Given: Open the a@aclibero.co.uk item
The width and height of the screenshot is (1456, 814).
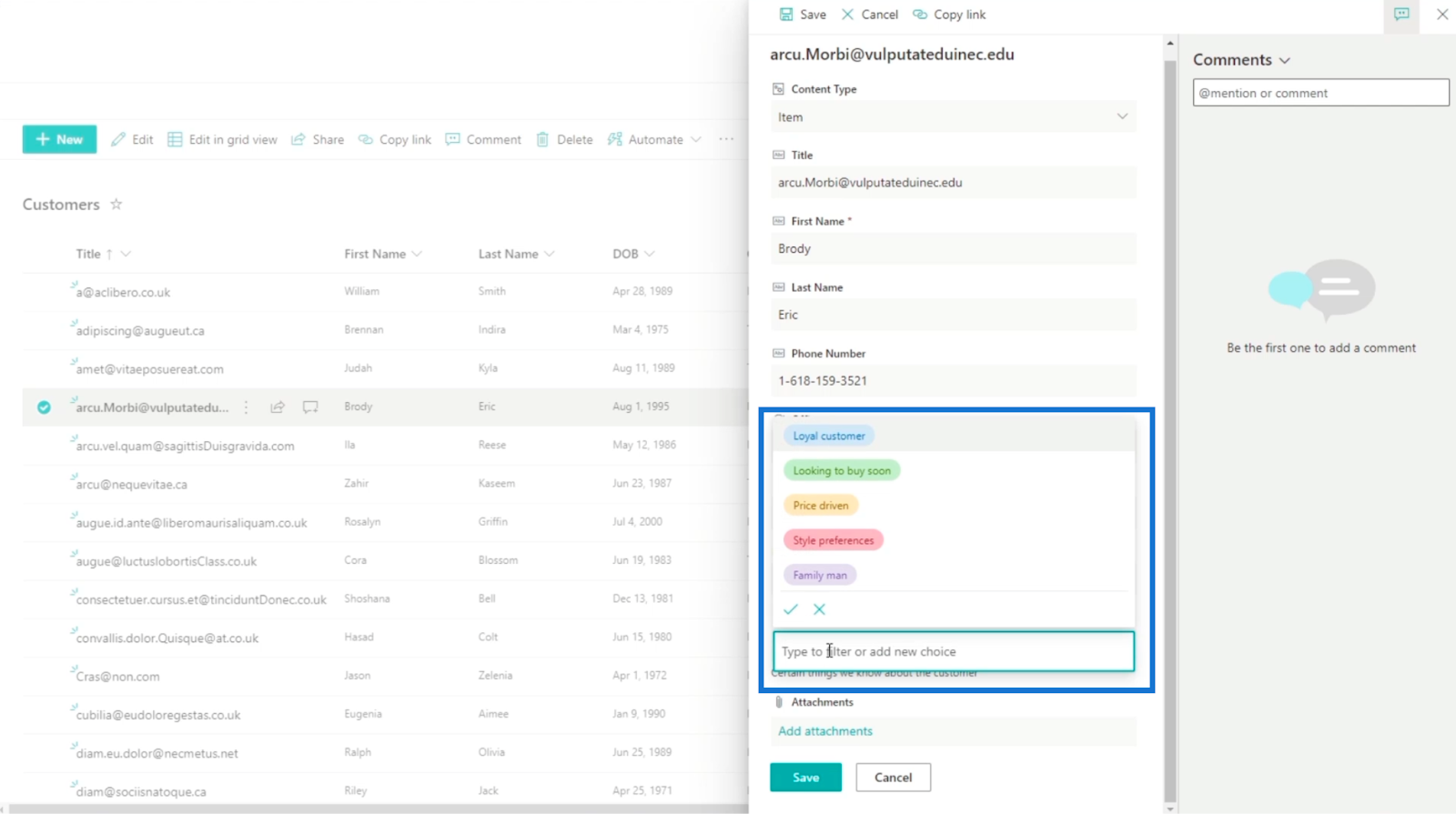Looking at the screenshot, I should pos(123,292).
